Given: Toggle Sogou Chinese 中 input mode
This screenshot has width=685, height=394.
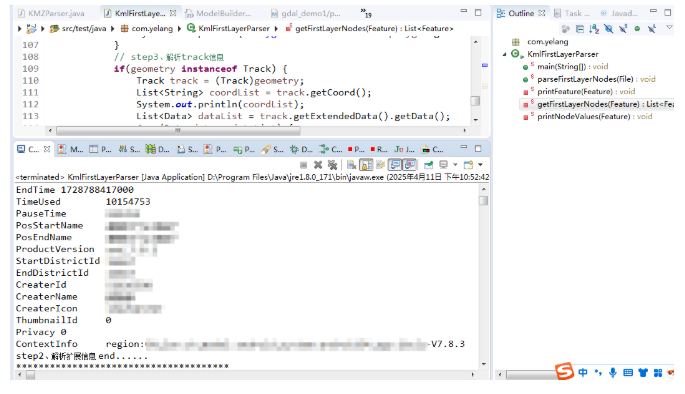Looking at the screenshot, I should [583, 372].
